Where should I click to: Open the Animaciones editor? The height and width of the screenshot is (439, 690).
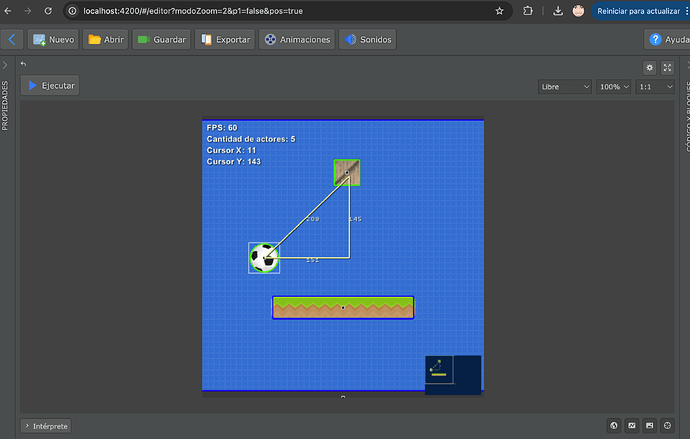[x=296, y=40]
